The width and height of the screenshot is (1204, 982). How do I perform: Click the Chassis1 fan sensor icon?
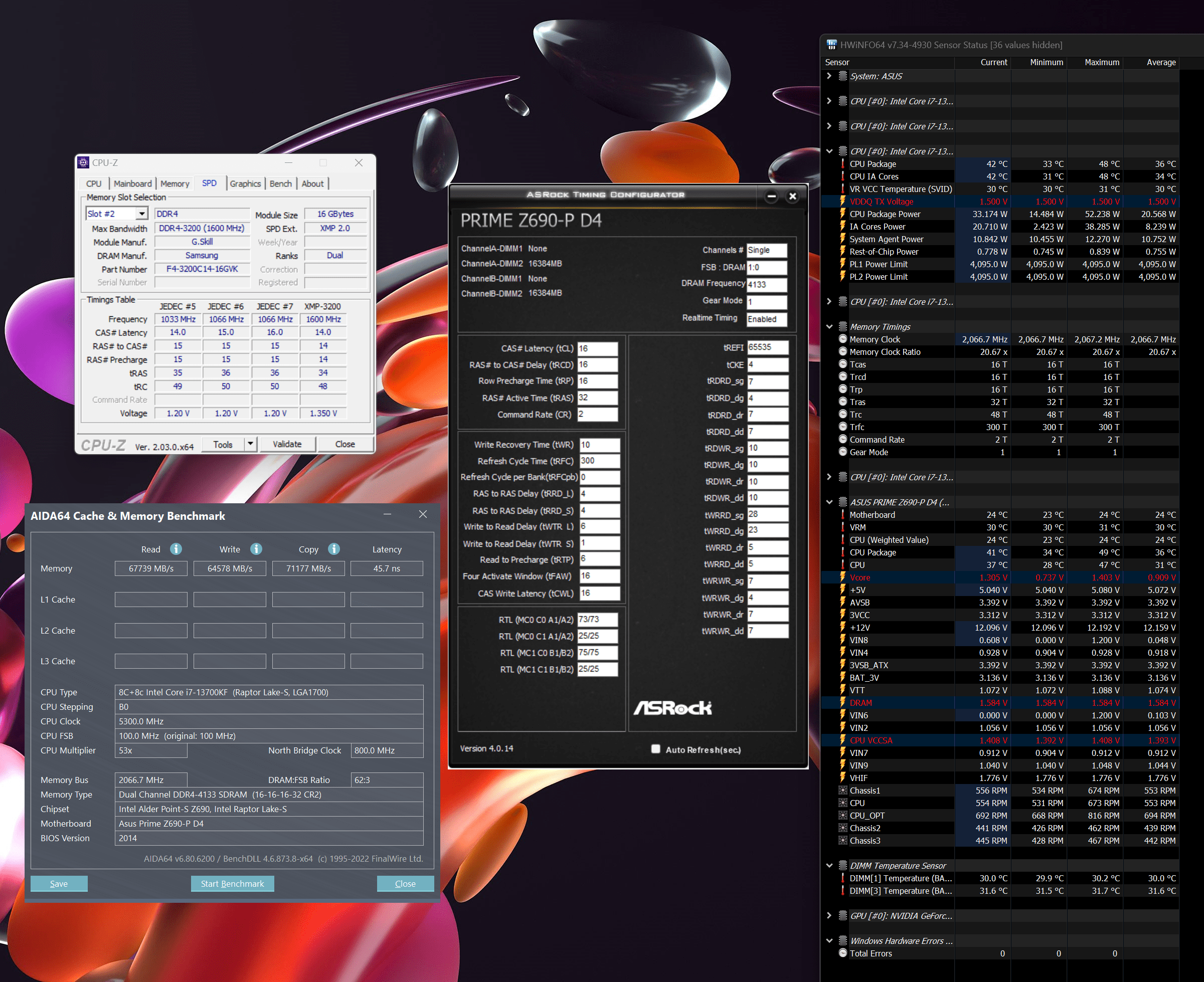coord(842,790)
